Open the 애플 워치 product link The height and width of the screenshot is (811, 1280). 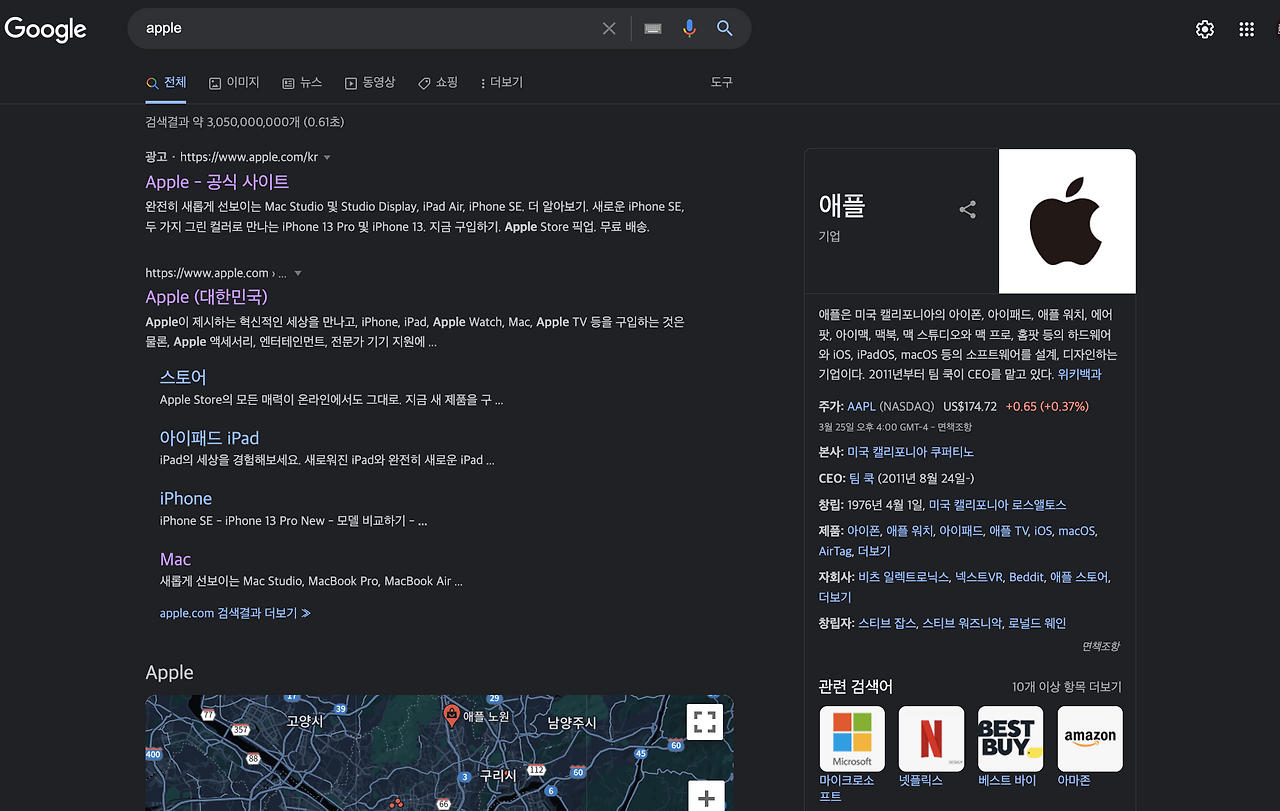click(x=909, y=531)
